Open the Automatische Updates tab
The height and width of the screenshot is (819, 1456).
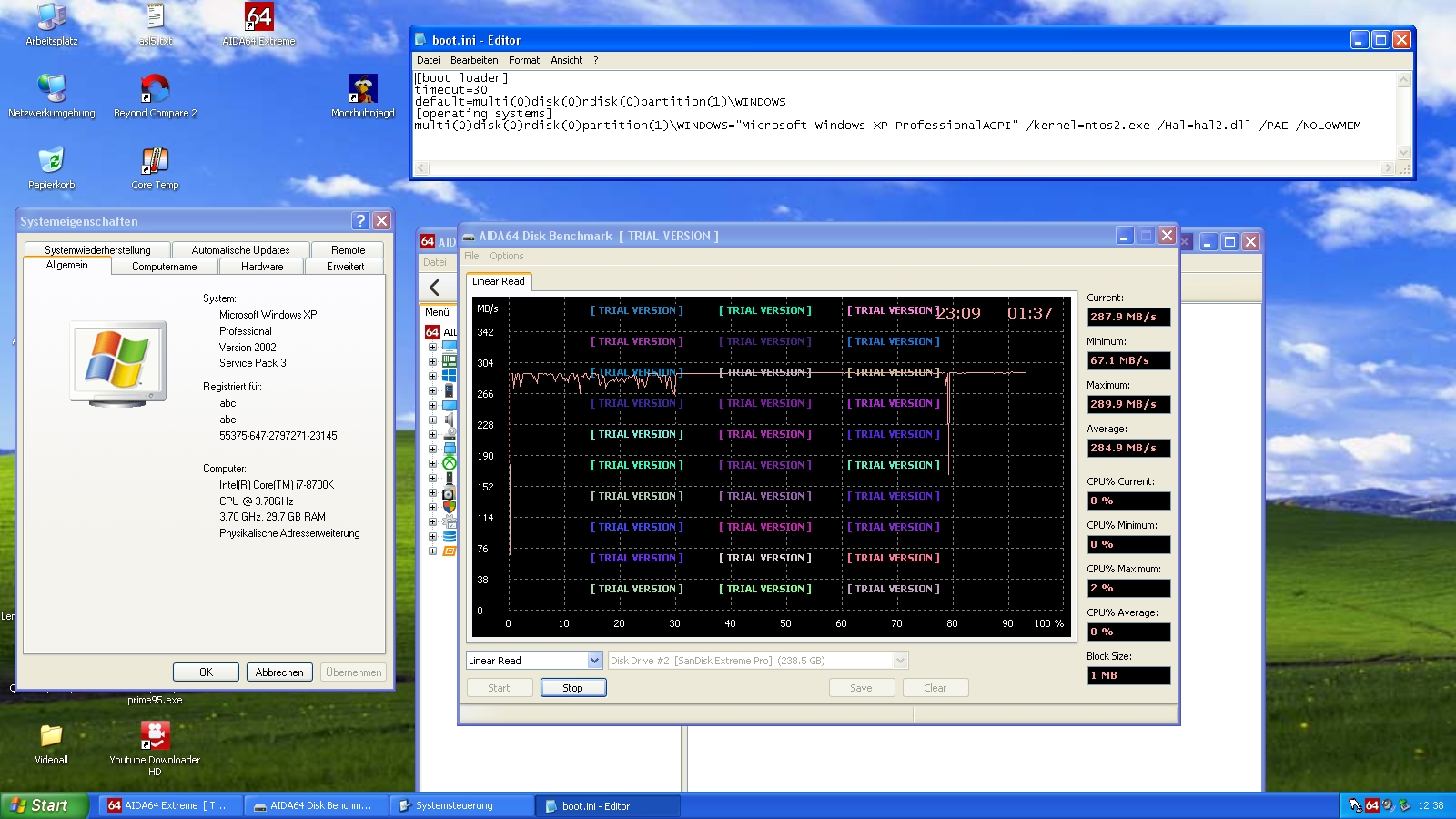click(241, 250)
